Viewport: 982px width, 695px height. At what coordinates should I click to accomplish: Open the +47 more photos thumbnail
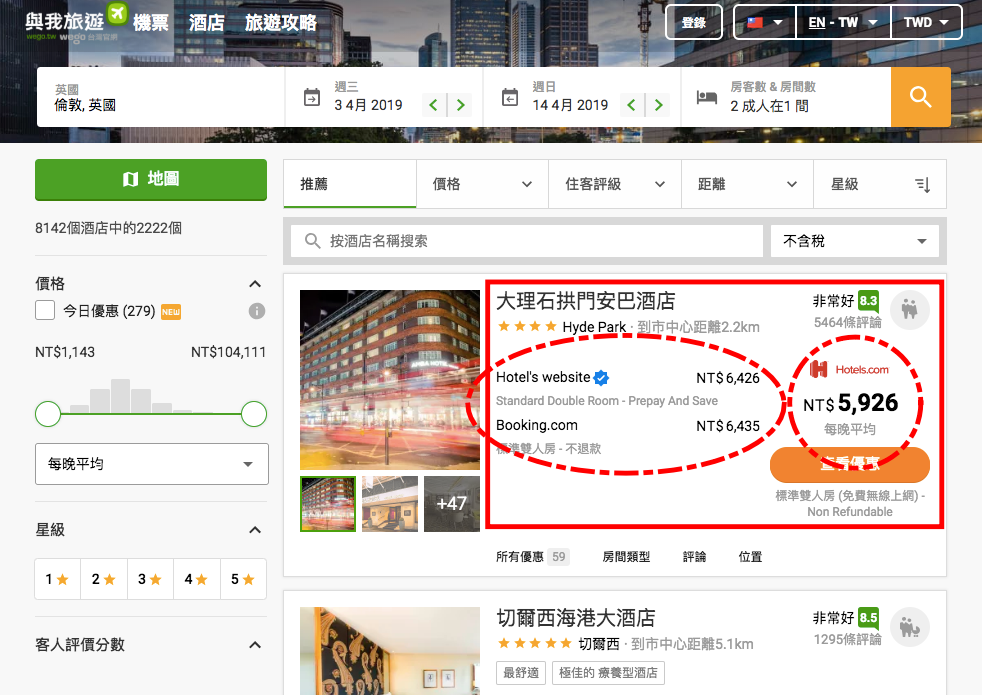point(452,503)
